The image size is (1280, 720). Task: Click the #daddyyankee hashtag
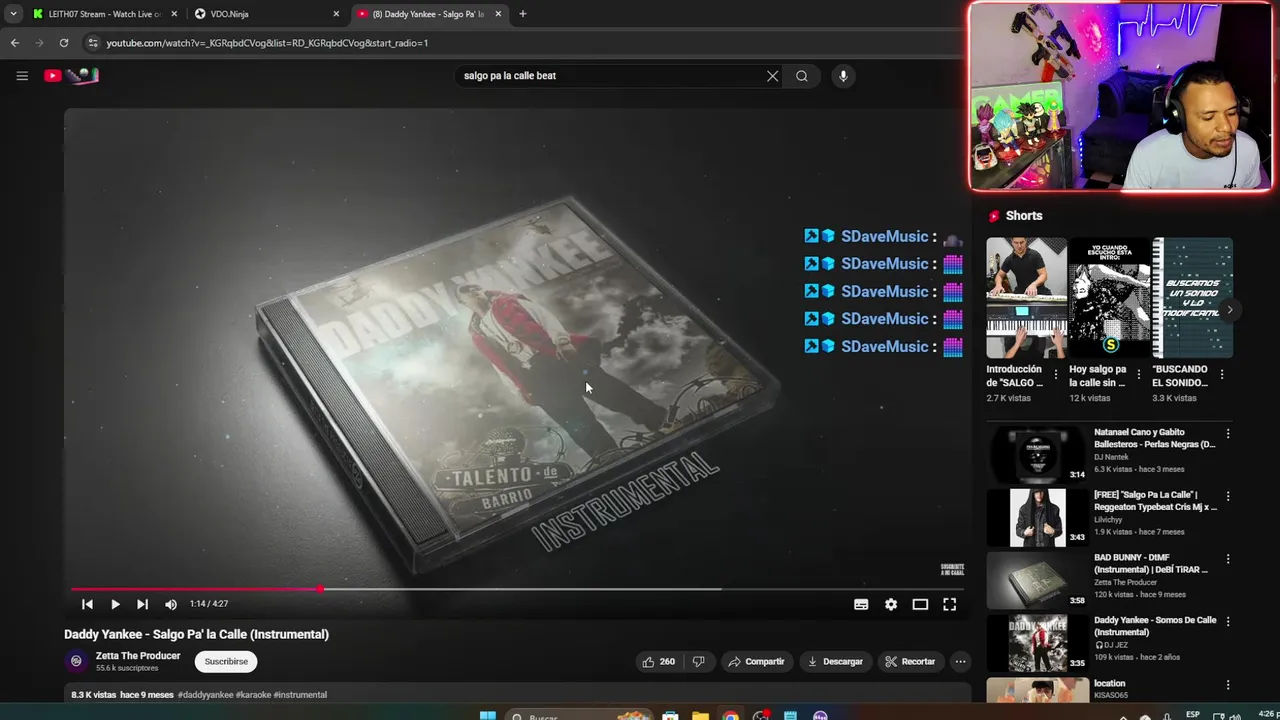coord(205,695)
